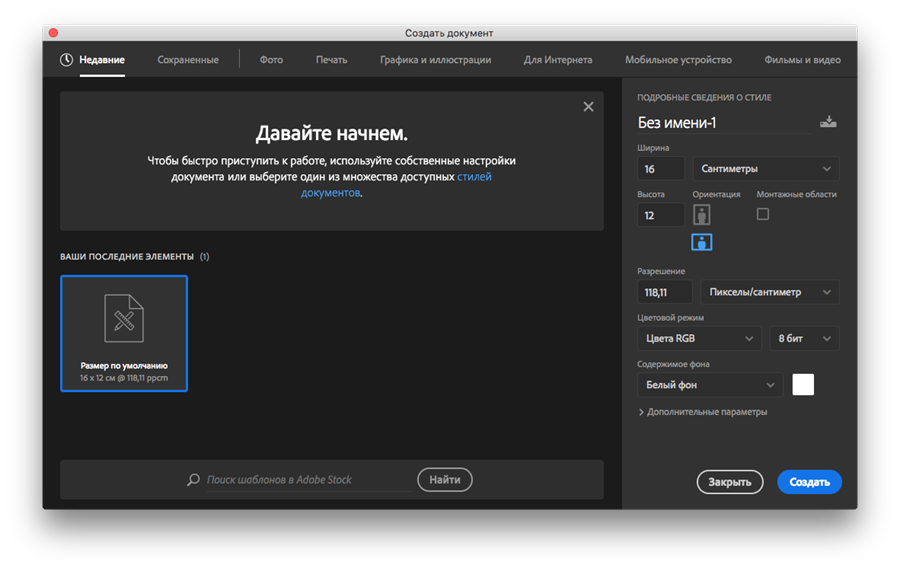Image resolution: width=900 pixels, height=570 pixels.
Task: Open the Графика и иллюстрации tab
Action: [435, 60]
